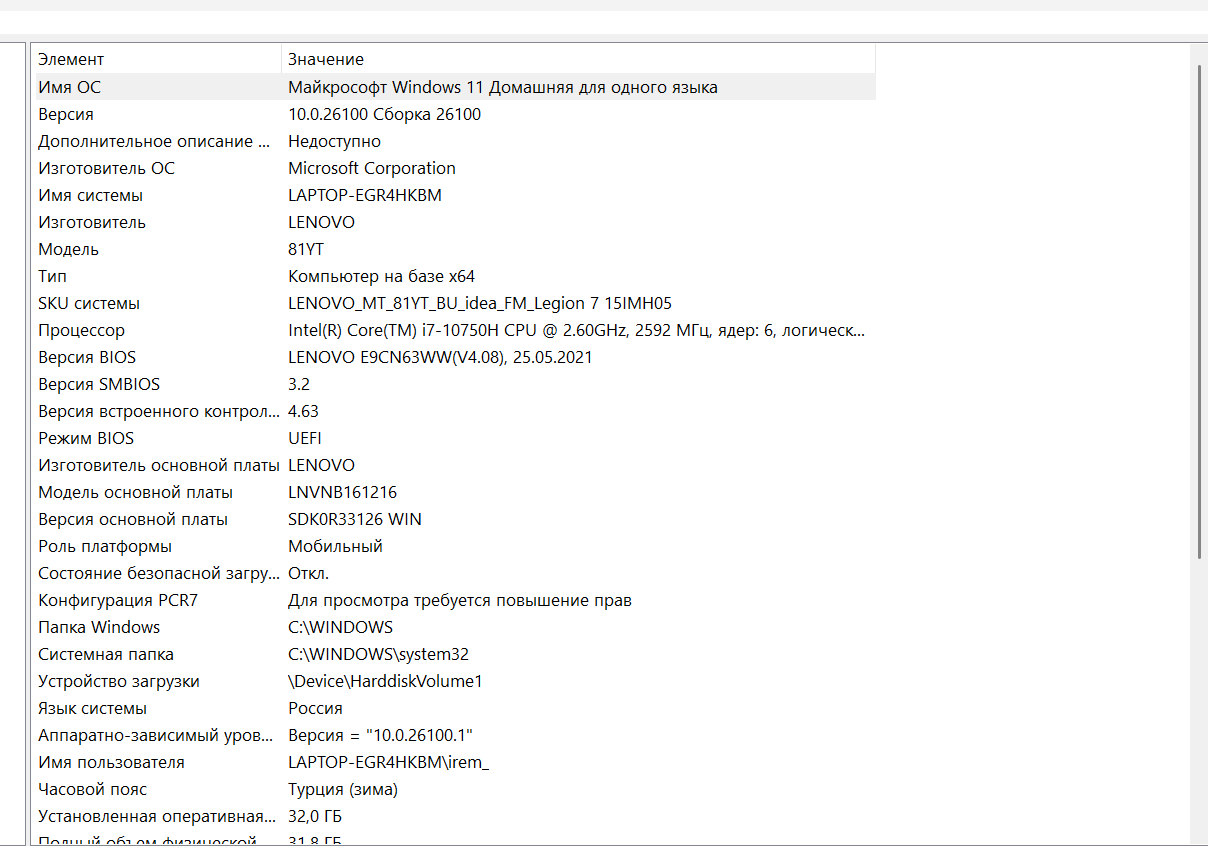
Task: Select the UEFI value
Action: (x=305, y=438)
